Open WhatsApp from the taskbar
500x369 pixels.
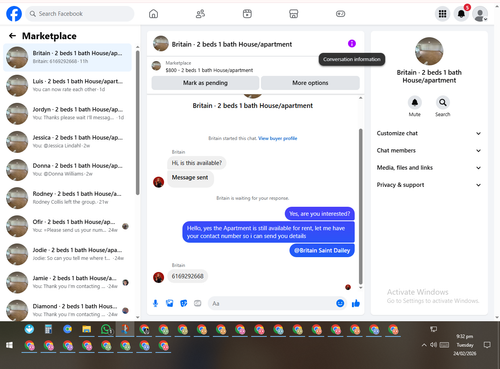click(x=106, y=330)
